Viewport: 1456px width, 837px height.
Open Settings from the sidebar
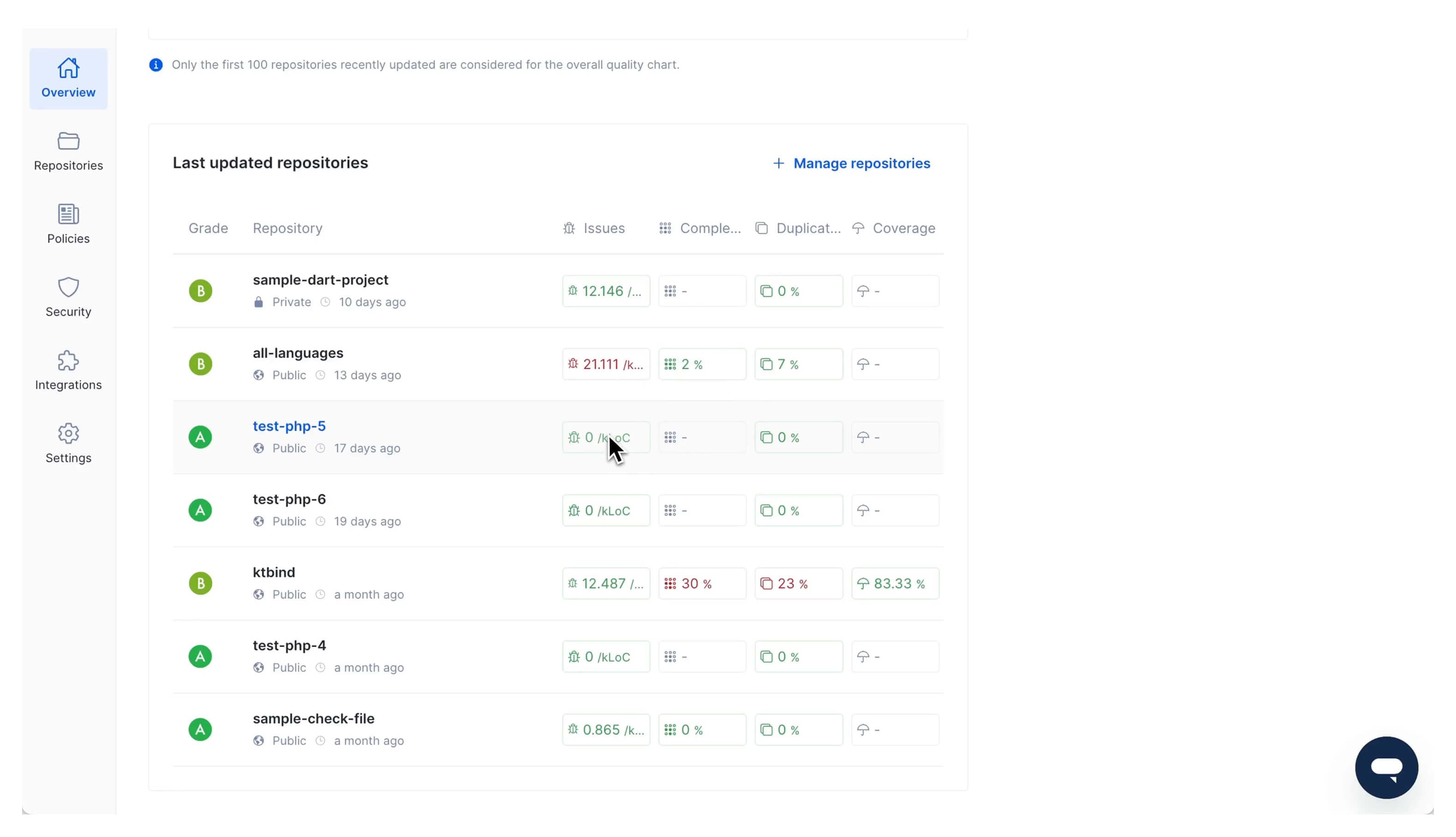[68, 444]
